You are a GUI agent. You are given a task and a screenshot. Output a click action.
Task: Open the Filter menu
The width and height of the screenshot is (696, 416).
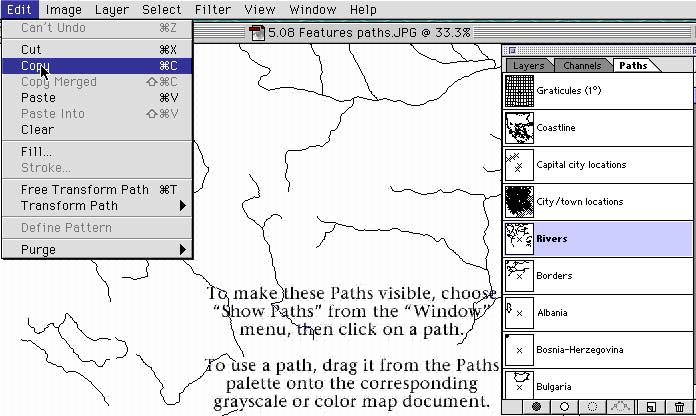pos(212,10)
